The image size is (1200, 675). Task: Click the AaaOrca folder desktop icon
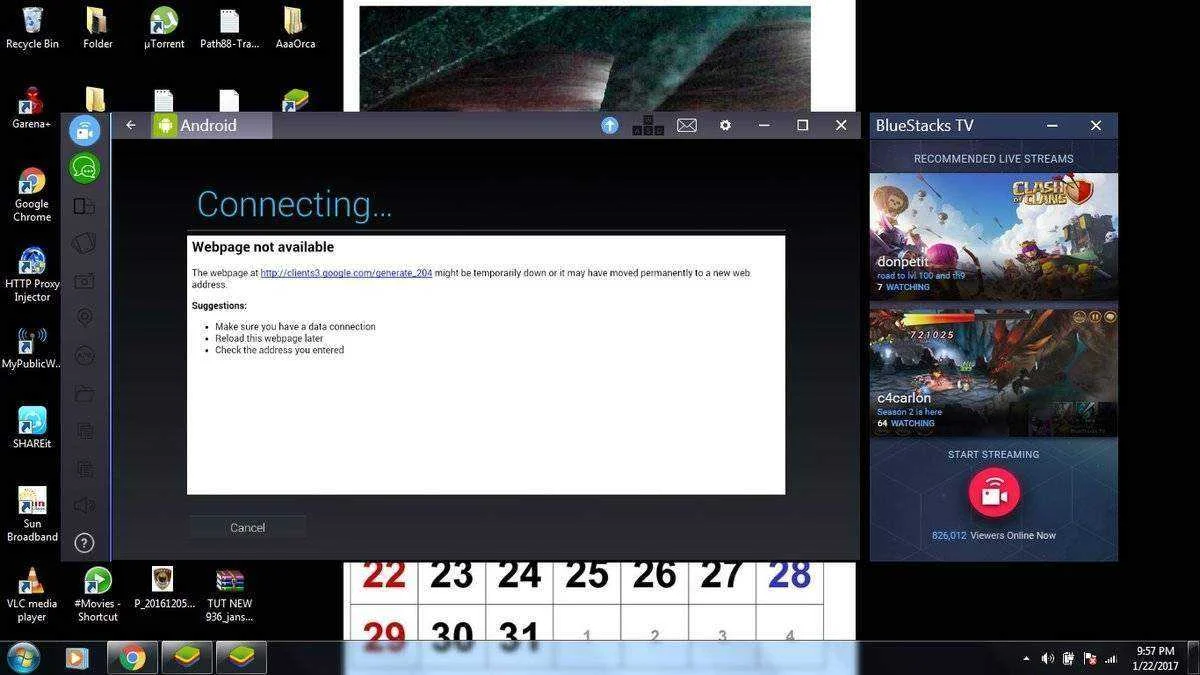pyautogui.click(x=295, y=28)
